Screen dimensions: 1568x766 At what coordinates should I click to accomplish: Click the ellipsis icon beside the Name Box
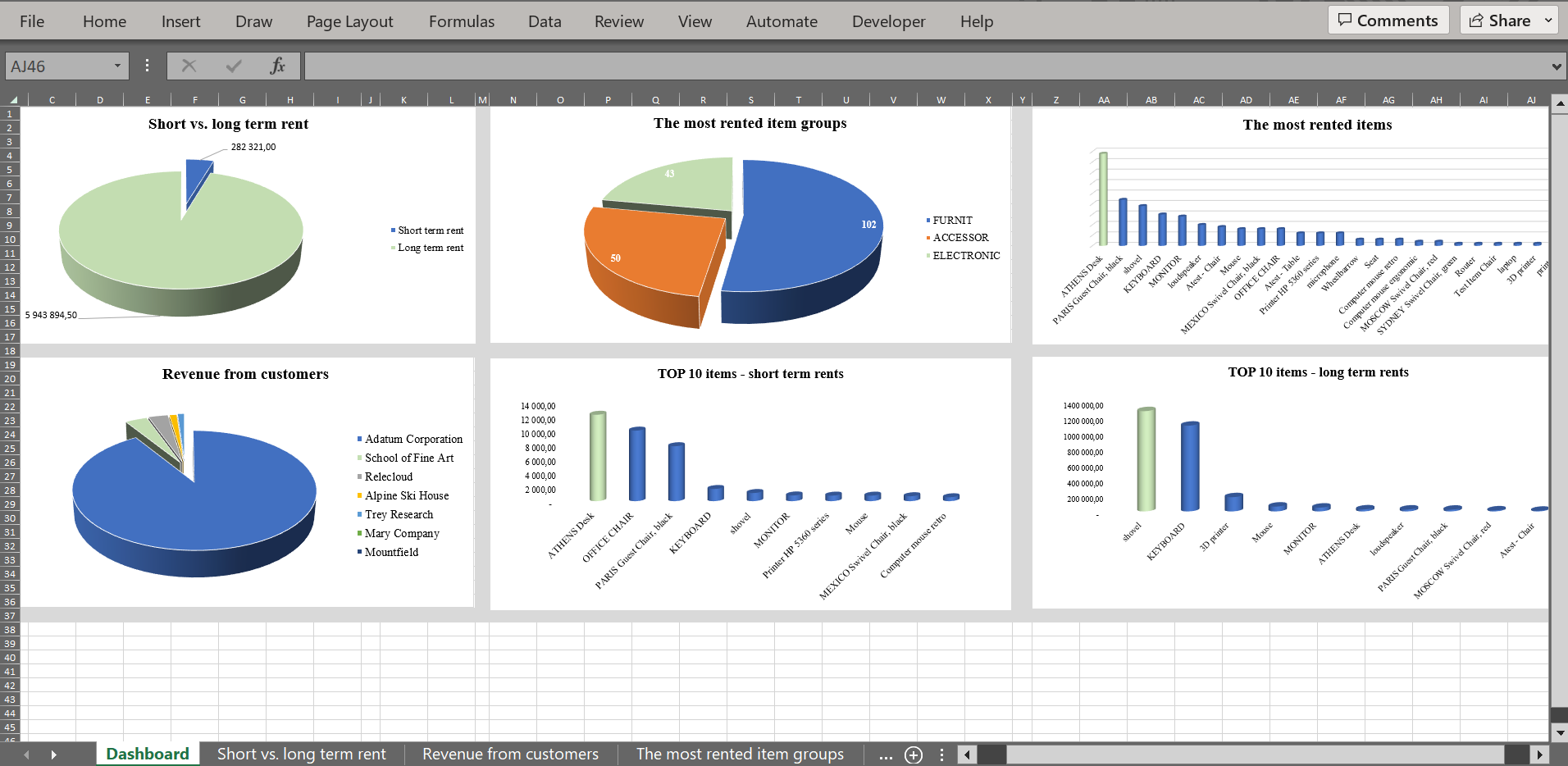(x=146, y=66)
